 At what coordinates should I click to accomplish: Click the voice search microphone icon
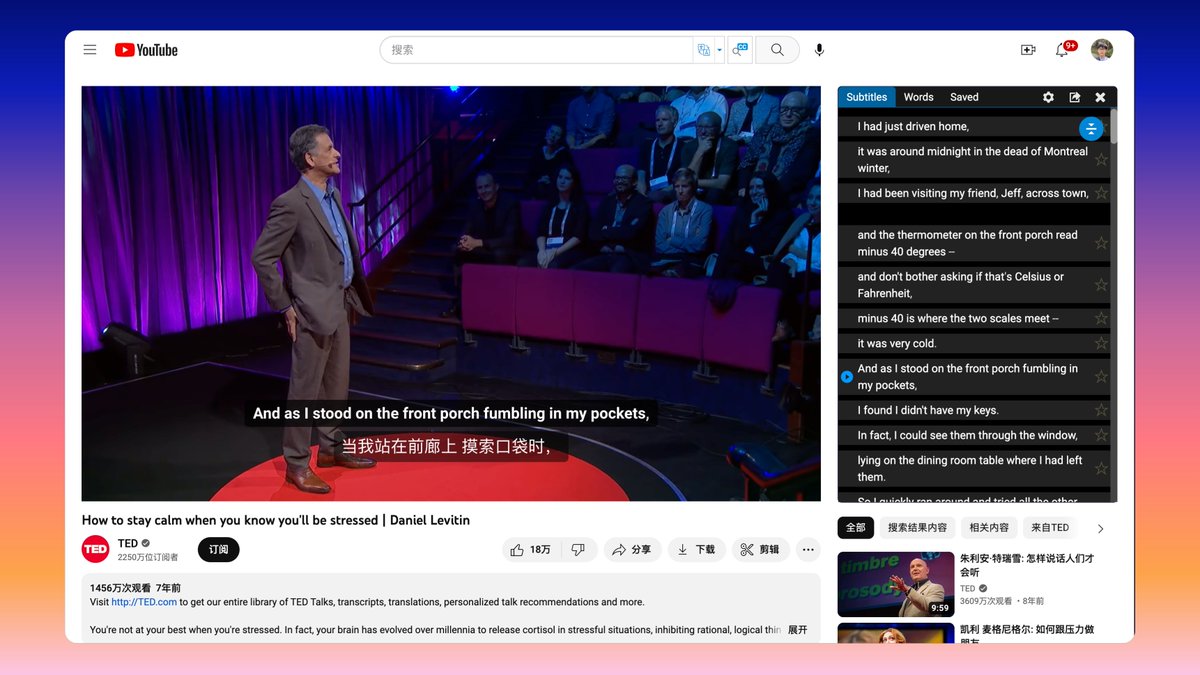coord(817,49)
